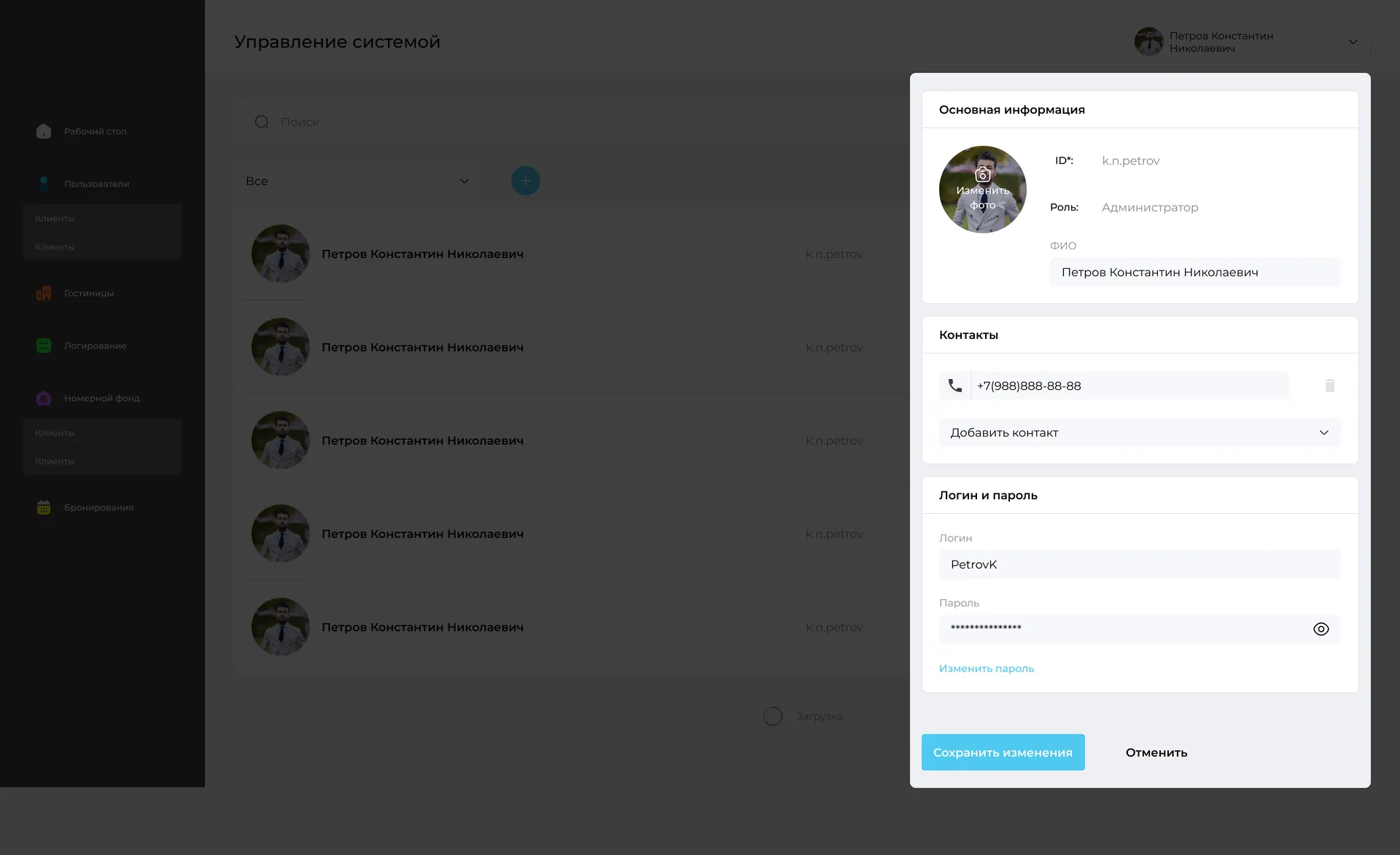This screenshot has height=855, width=1400.
Task: Click Изменить пароль link
Action: click(x=987, y=668)
